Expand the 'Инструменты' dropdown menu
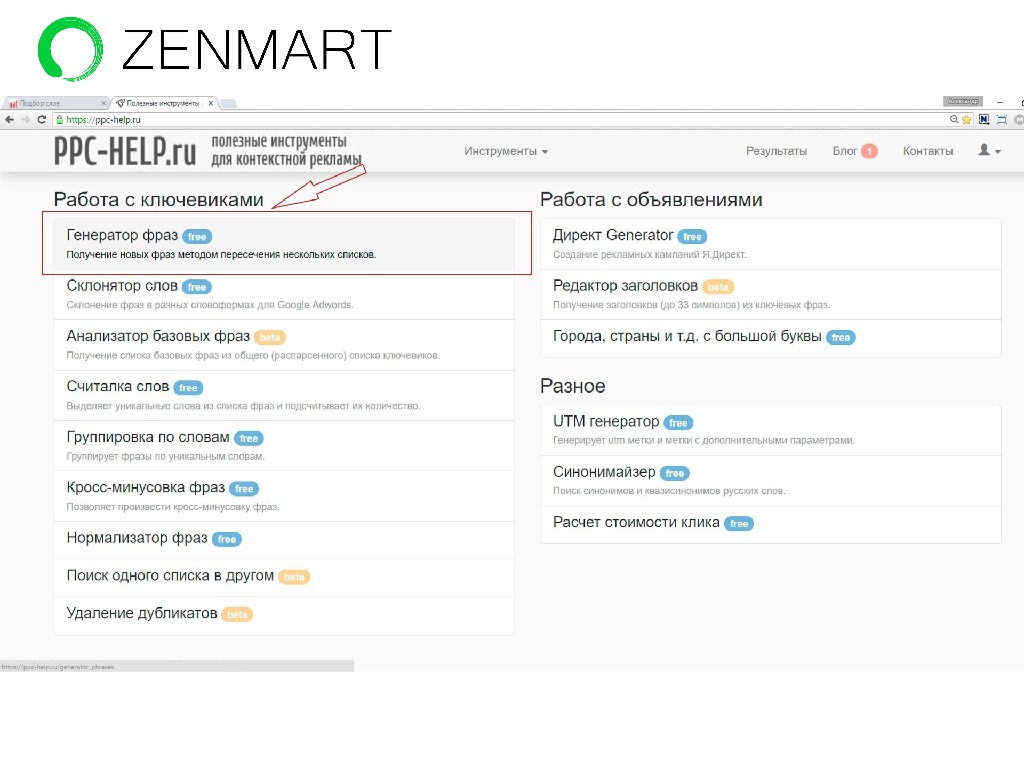This screenshot has height=768, width=1024. coord(506,151)
